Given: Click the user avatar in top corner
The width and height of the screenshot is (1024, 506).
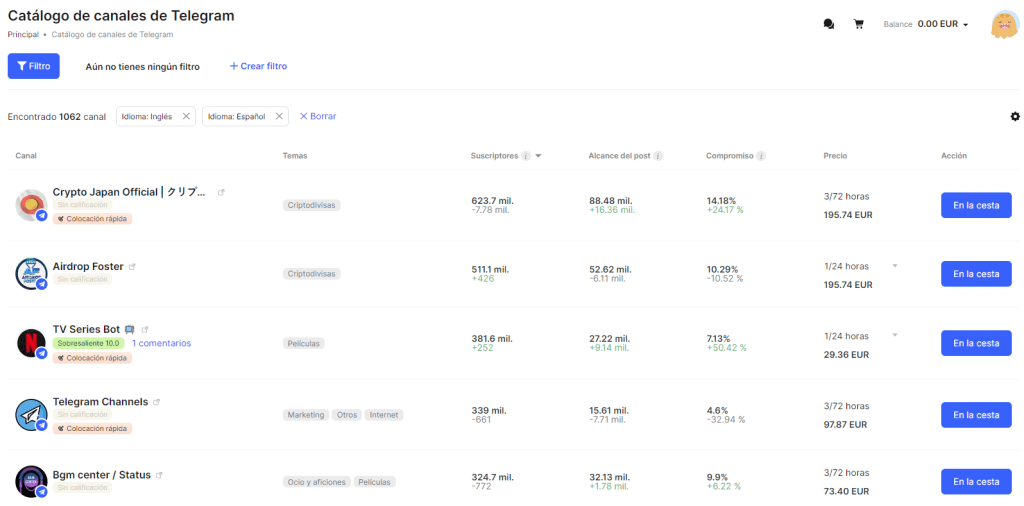Looking at the screenshot, I should [x=1005, y=25].
